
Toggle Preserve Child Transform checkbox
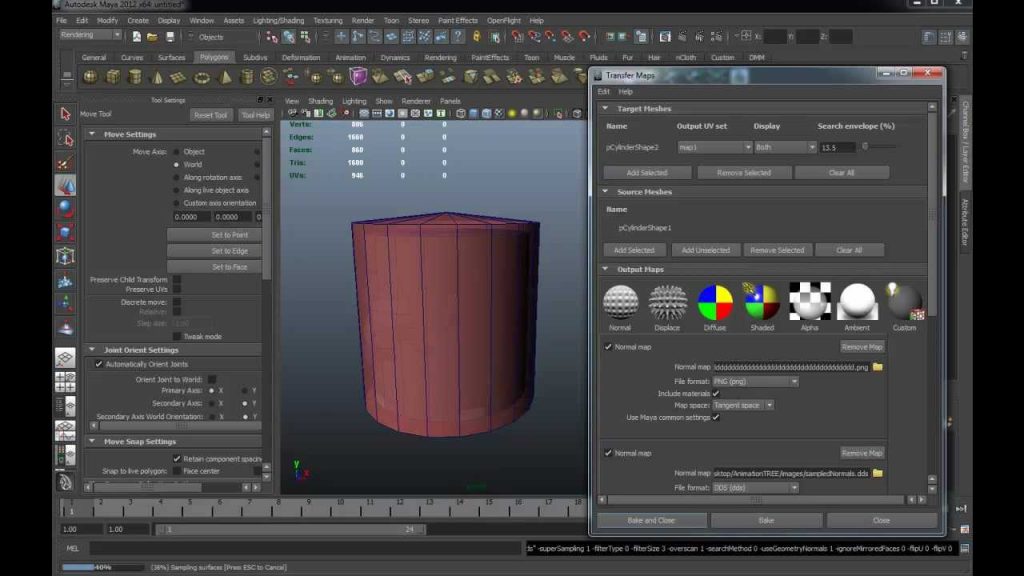177,280
